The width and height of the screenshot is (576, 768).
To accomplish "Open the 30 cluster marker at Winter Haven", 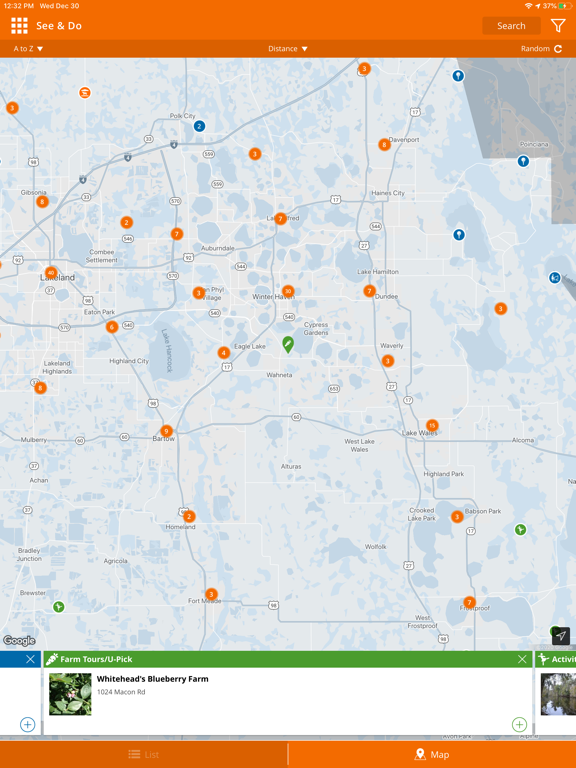I will 288,291.
